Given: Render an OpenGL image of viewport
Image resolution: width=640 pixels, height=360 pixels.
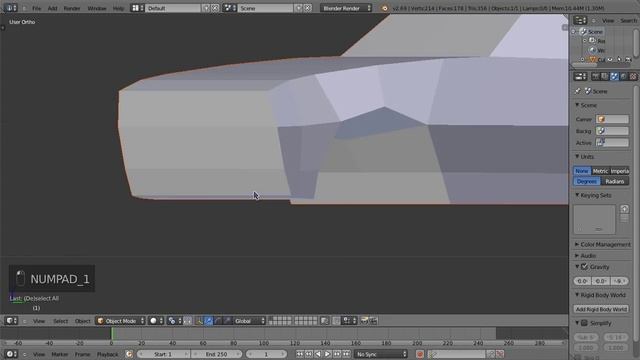Looking at the screenshot, I should pos(364,321).
